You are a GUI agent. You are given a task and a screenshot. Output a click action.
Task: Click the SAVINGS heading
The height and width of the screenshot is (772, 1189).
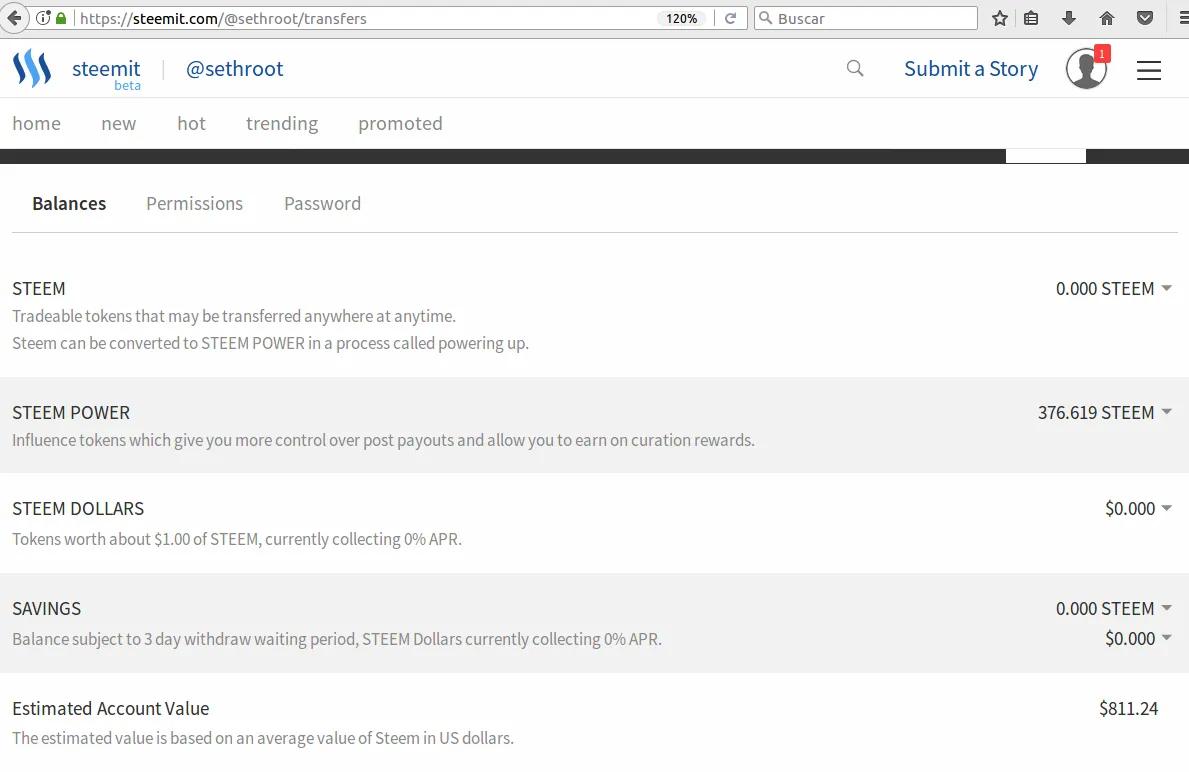coord(46,609)
